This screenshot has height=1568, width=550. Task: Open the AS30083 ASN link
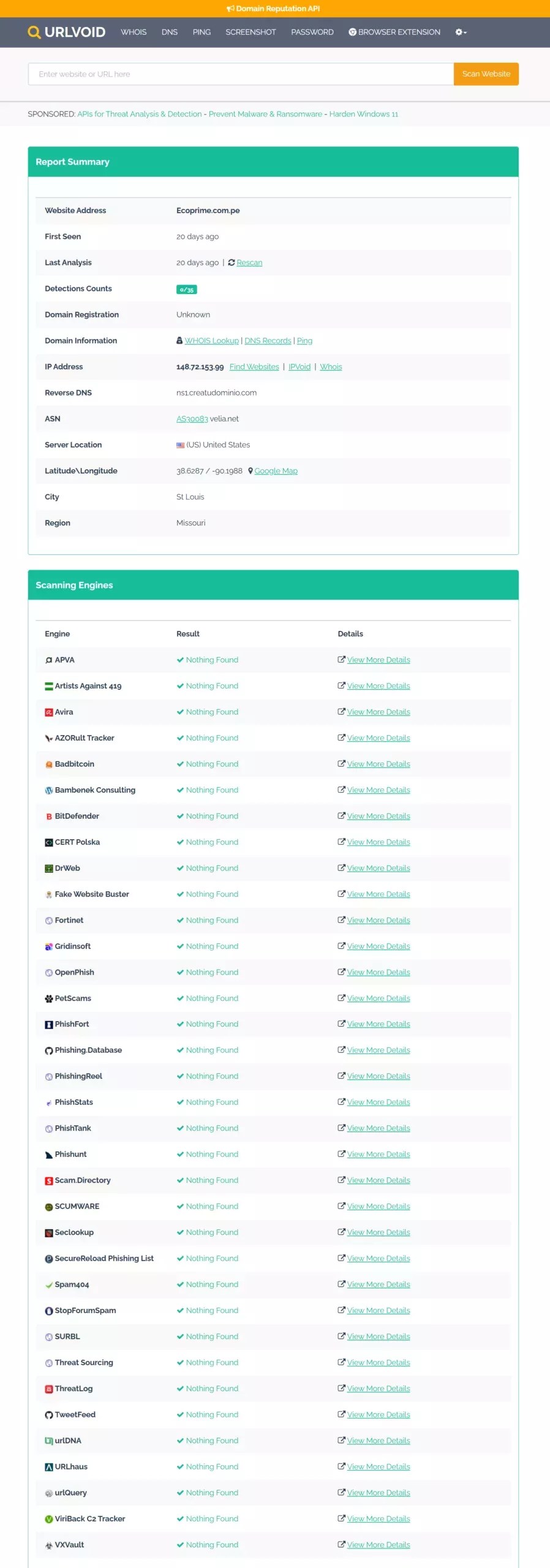tap(192, 419)
